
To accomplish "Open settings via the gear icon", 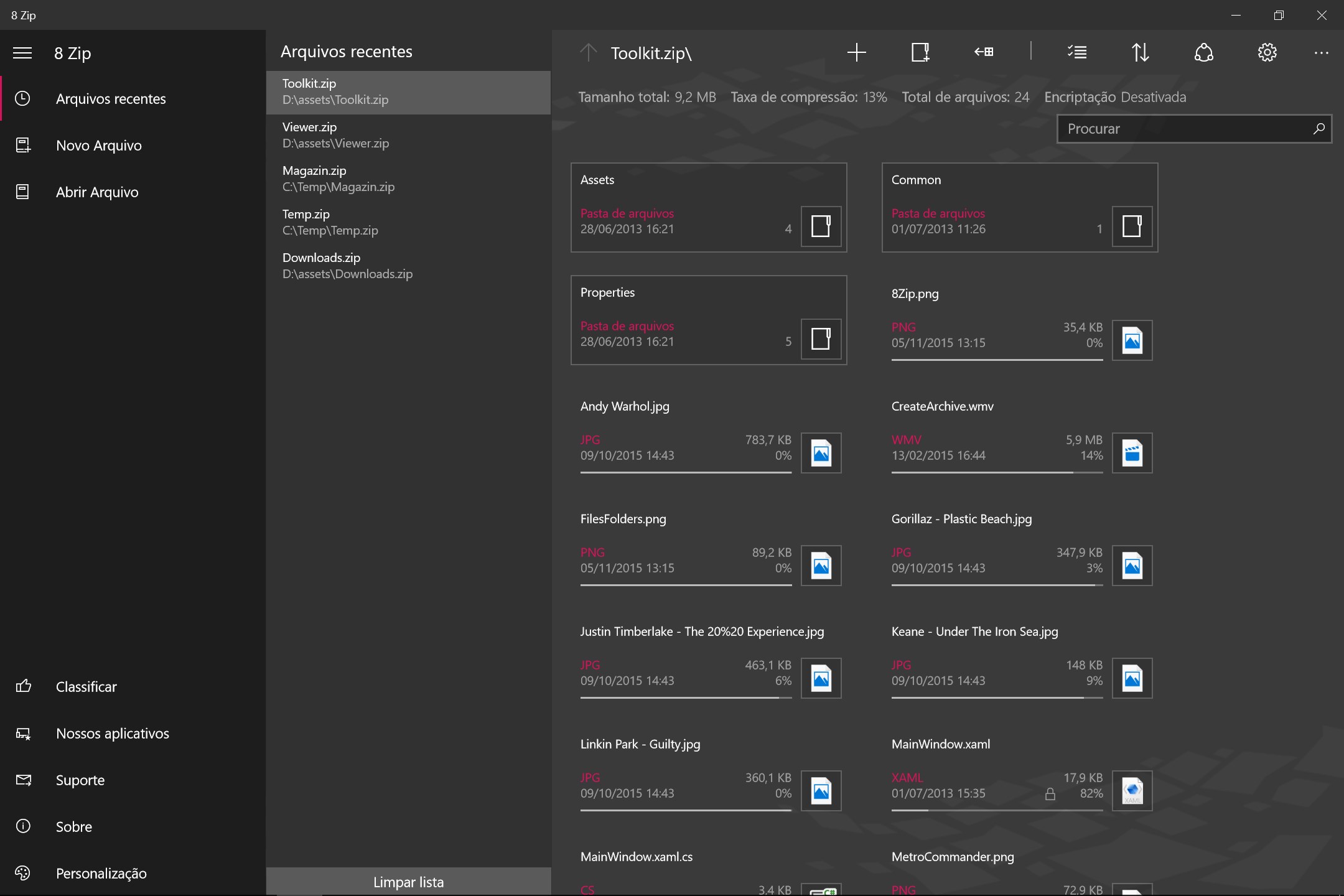I will 1267,52.
